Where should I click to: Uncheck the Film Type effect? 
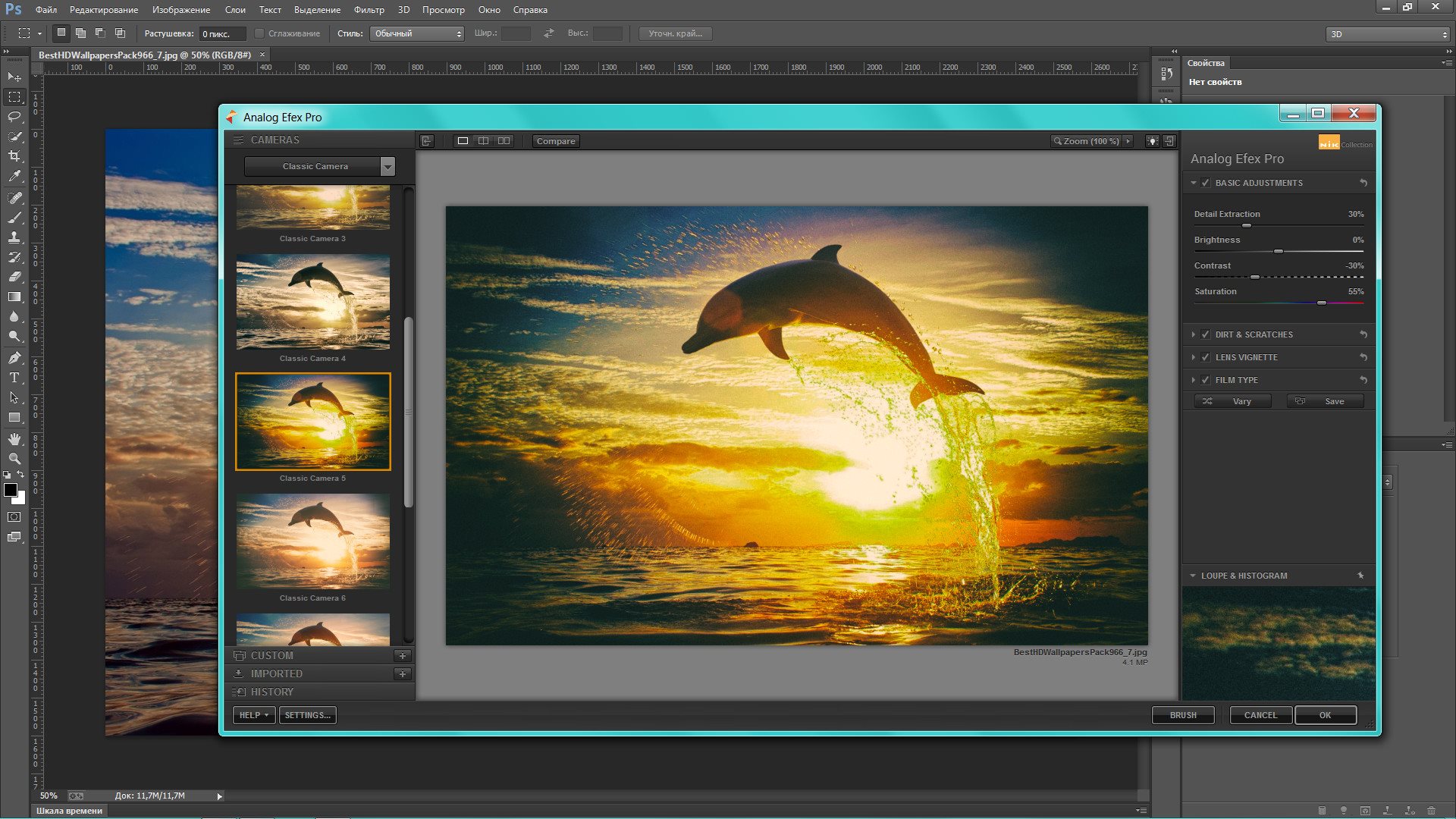tap(1205, 380)
